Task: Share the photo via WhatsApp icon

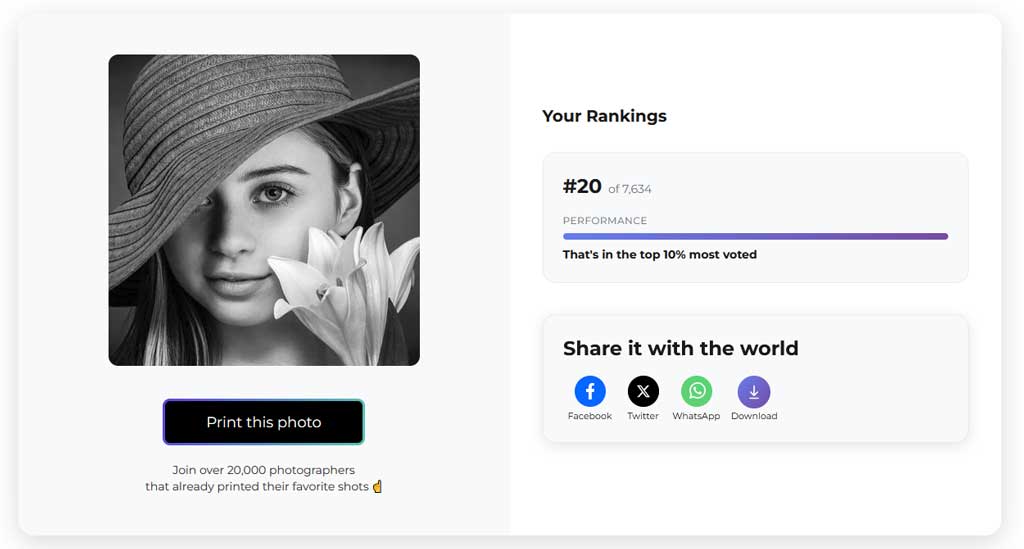Action: [x=697, y=391]
